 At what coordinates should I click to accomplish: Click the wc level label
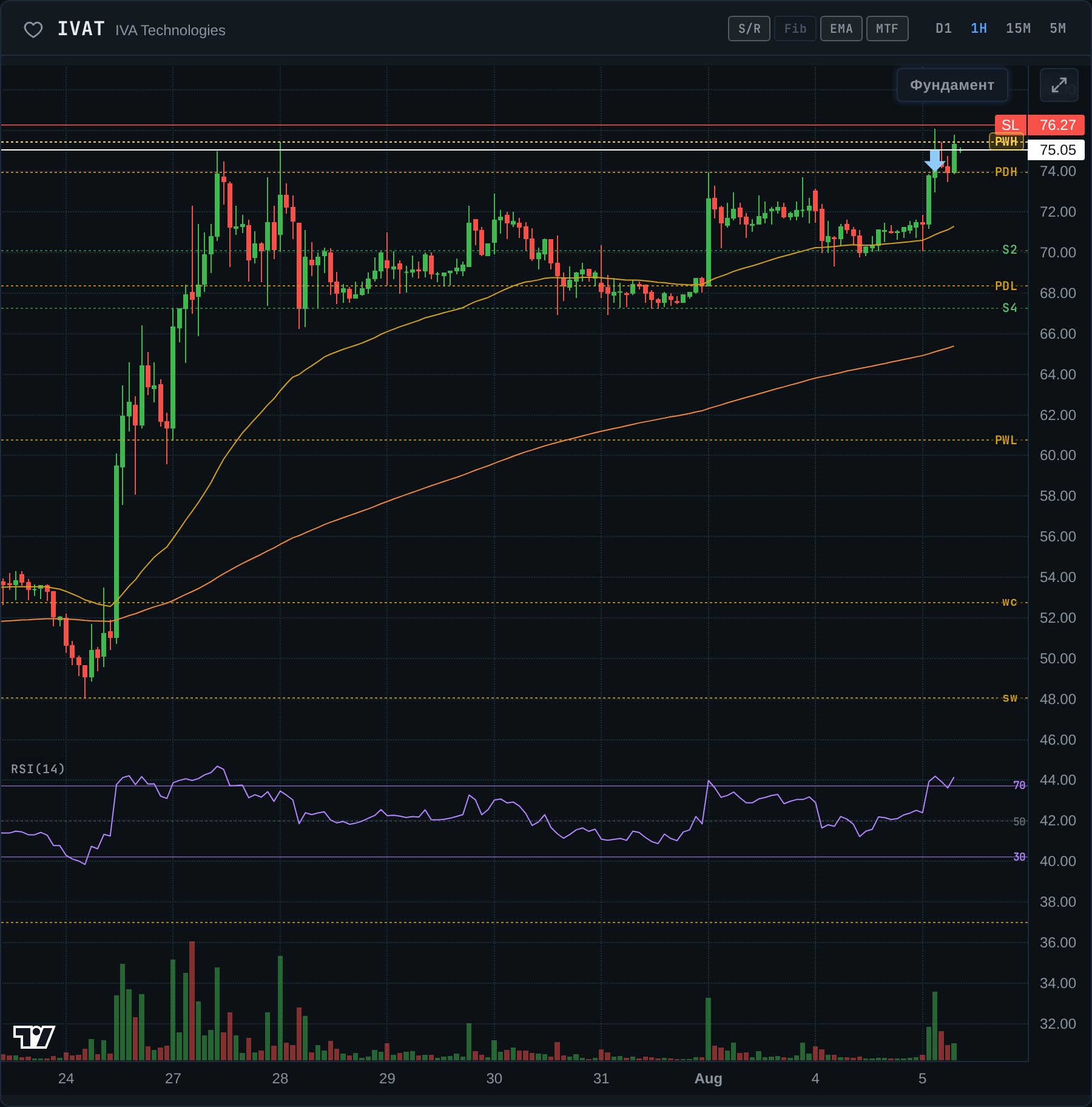(1009, 602)
